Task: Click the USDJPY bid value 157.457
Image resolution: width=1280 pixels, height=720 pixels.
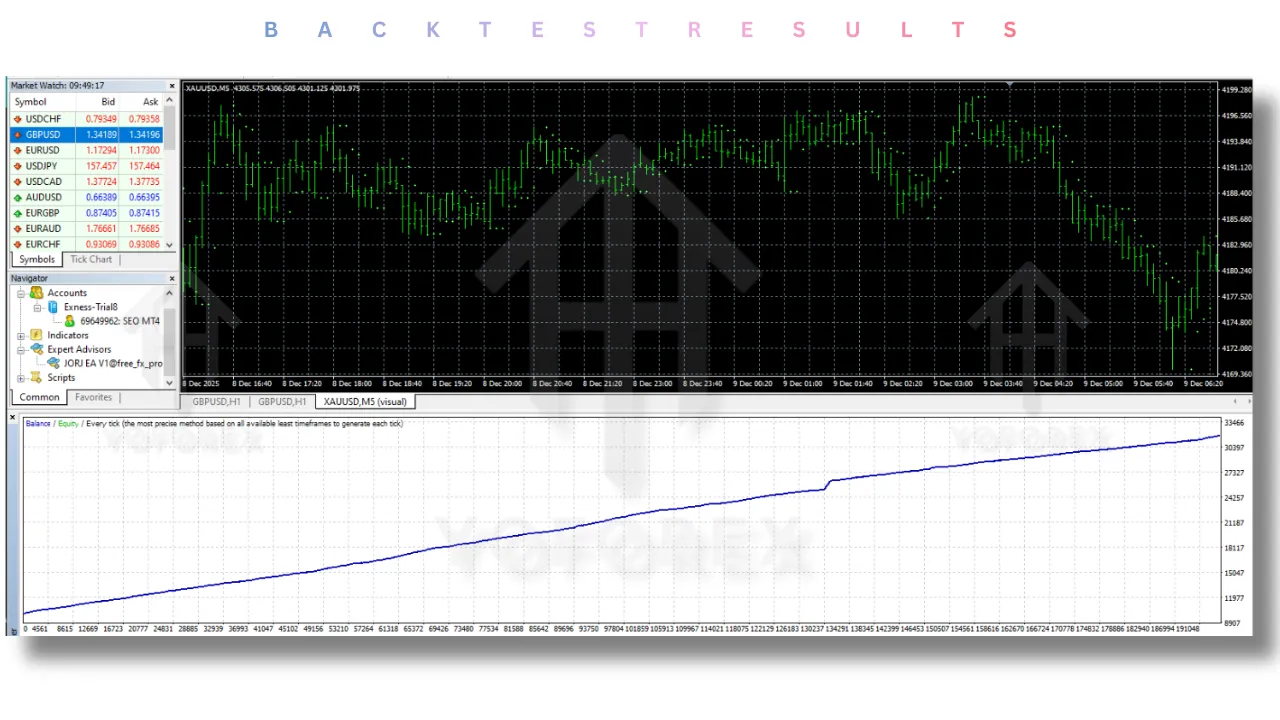Action: 101,166
